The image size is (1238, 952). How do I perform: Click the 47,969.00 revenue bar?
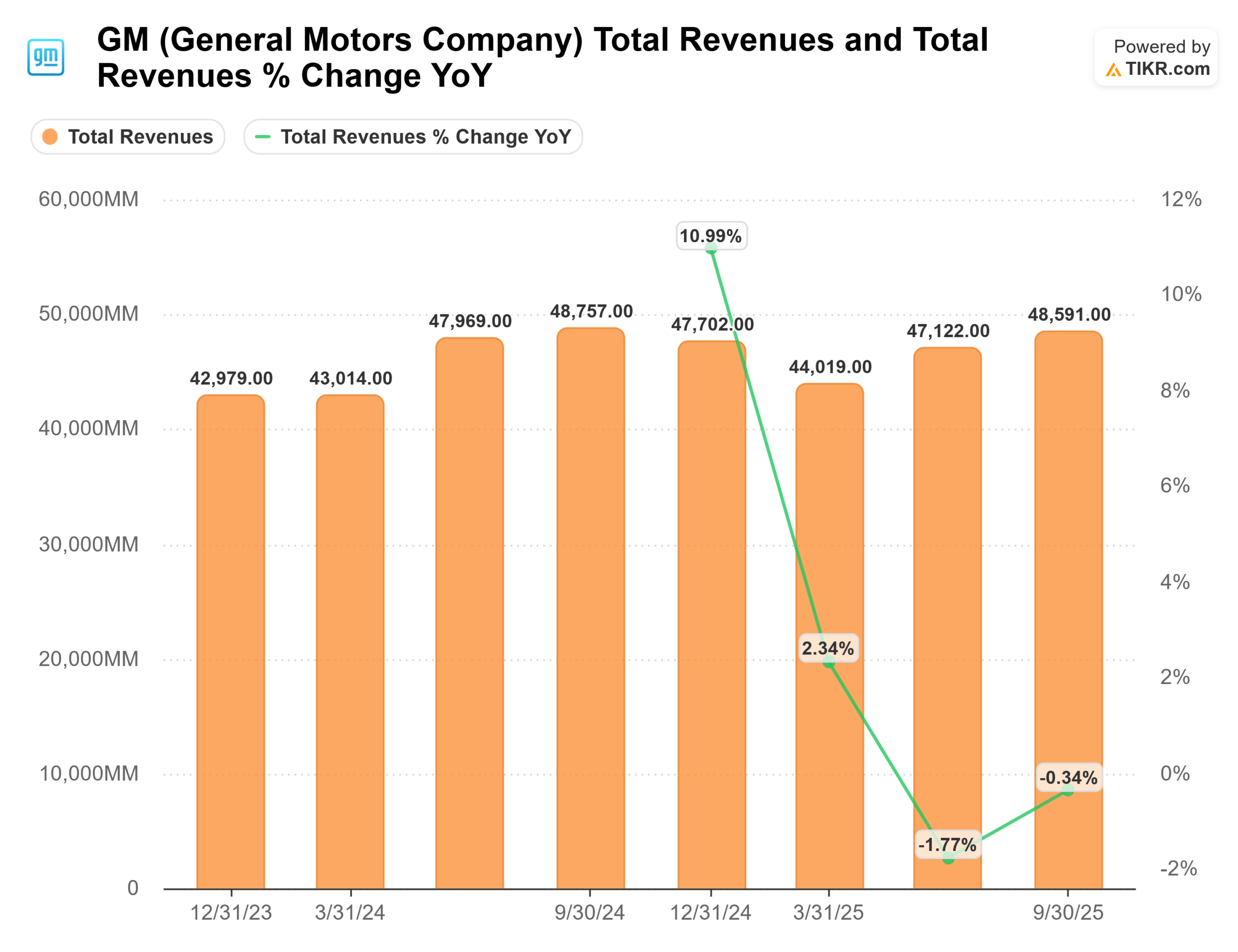tap(470, 612)
